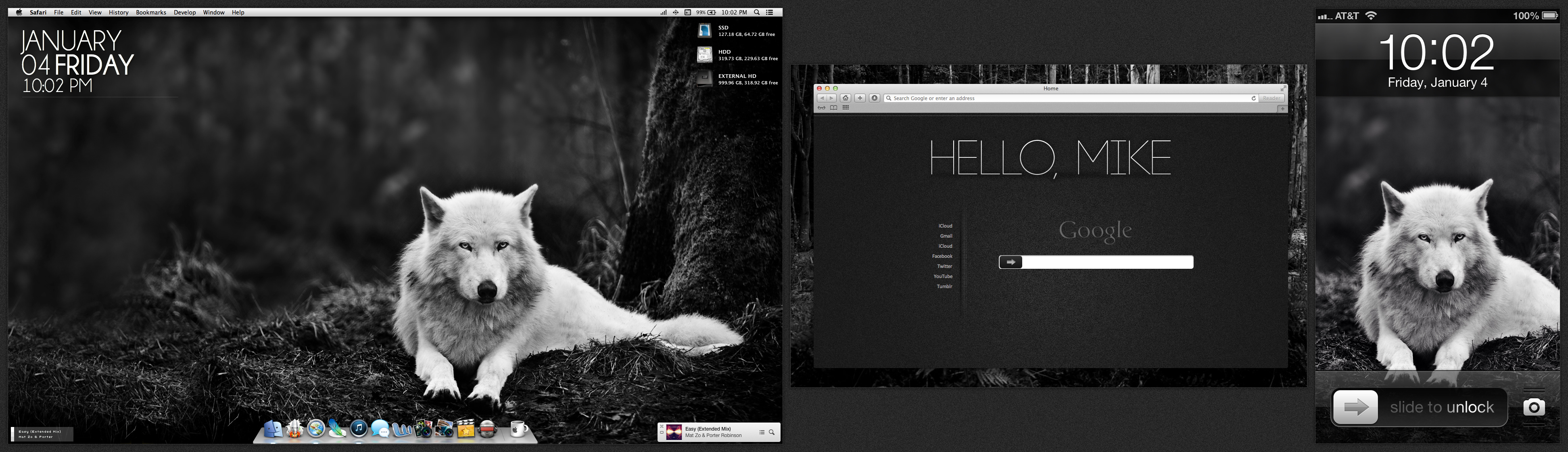The height and width of the screenshot is (452, 1568).
Task: Click the open book Bookmarks icon
Action: [833, 108]
